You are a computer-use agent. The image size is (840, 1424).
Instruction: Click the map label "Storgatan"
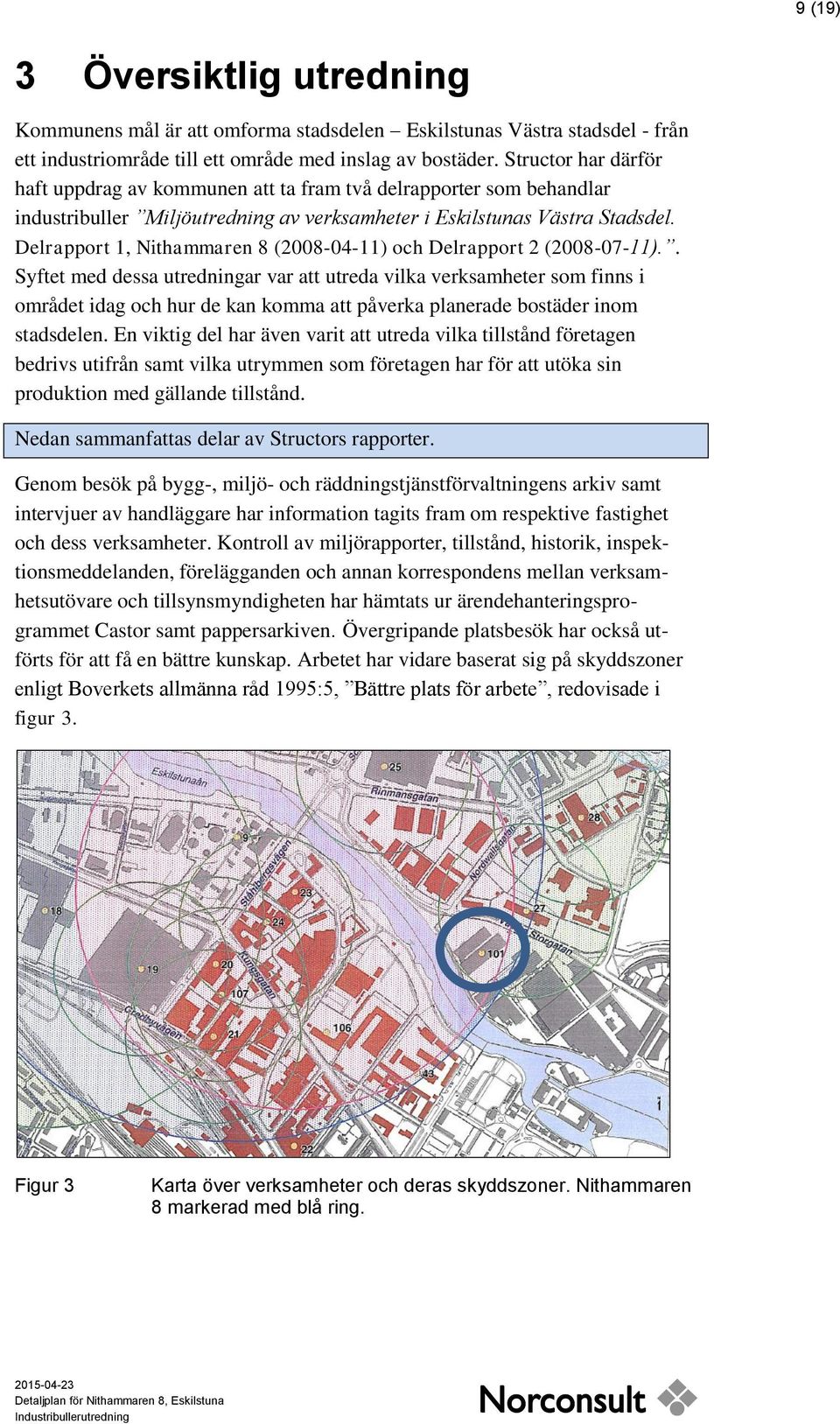(551, 943)
